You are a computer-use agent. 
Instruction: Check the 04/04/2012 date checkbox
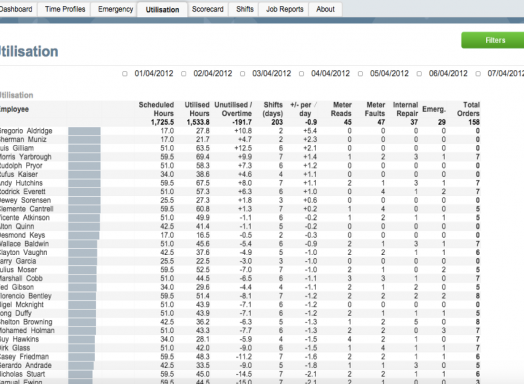point(301,74)
